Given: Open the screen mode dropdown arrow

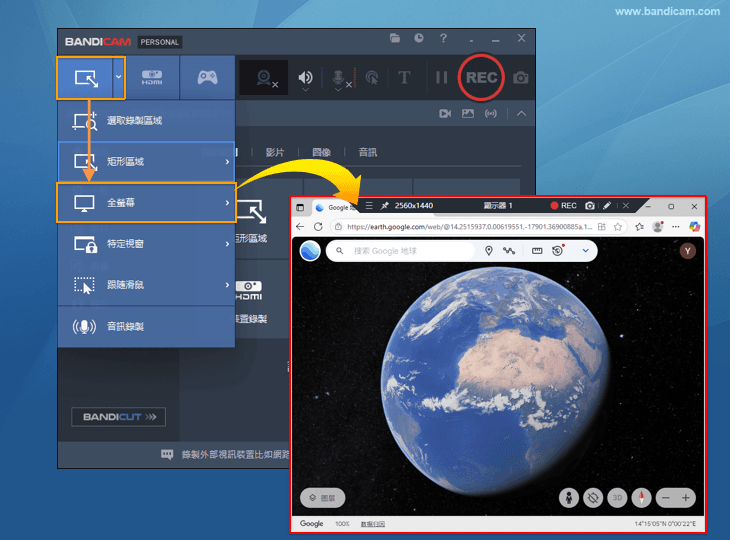Looking at the screenshot, I should coord(119,77).
